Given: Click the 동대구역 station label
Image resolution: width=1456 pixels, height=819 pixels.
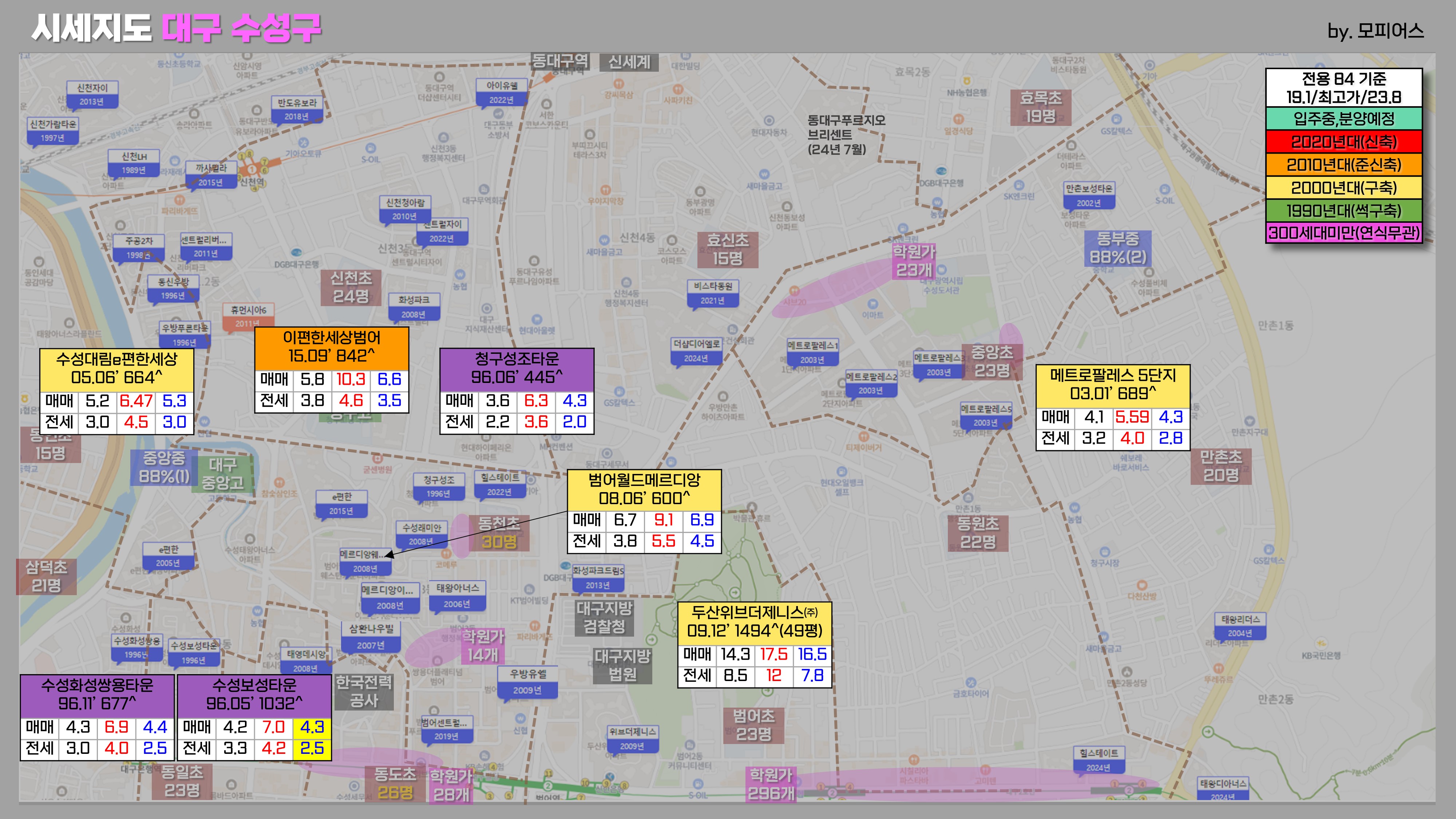Looking at the screenshot, I should 560,60.
